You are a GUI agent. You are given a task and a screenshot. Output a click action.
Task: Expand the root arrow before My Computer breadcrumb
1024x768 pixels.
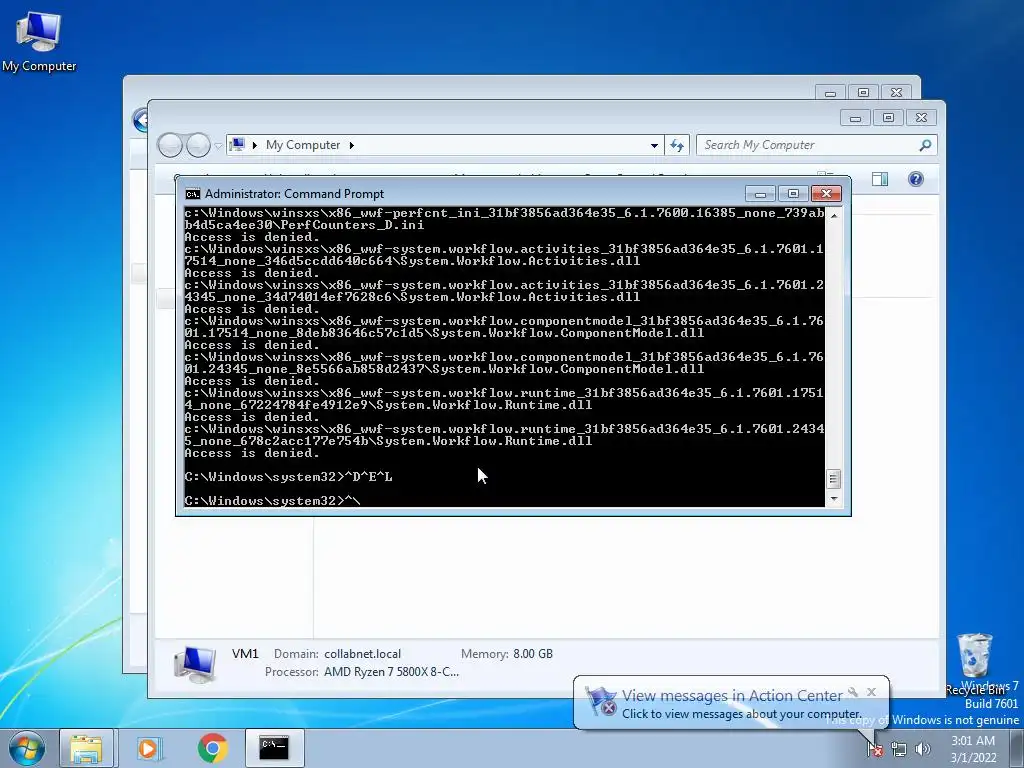pyautogui.click(x=255, y=145)
